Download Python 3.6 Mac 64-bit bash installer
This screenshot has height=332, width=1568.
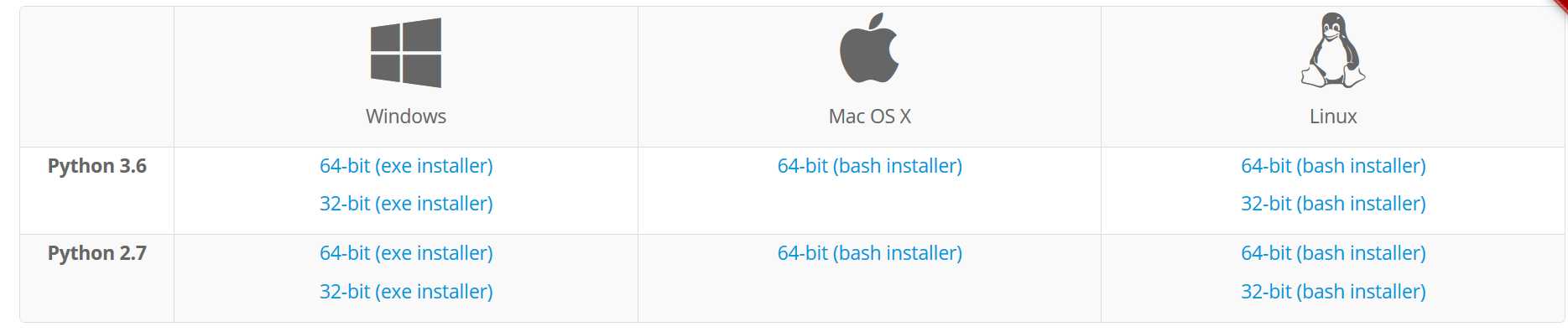pos(870,166)
